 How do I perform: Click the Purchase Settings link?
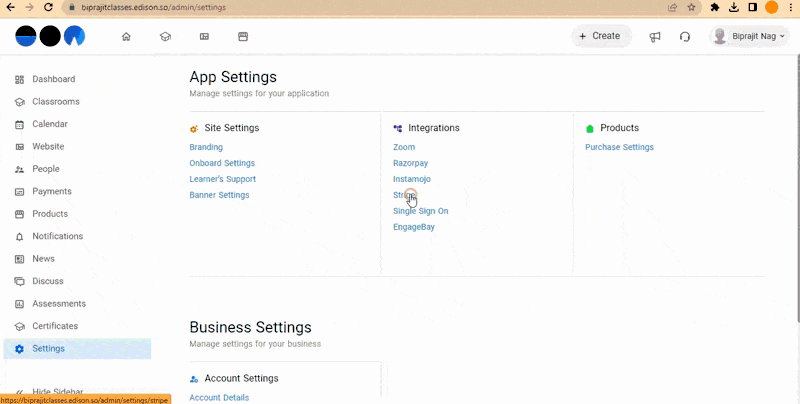pyautogui.click(x=619, y=147)
